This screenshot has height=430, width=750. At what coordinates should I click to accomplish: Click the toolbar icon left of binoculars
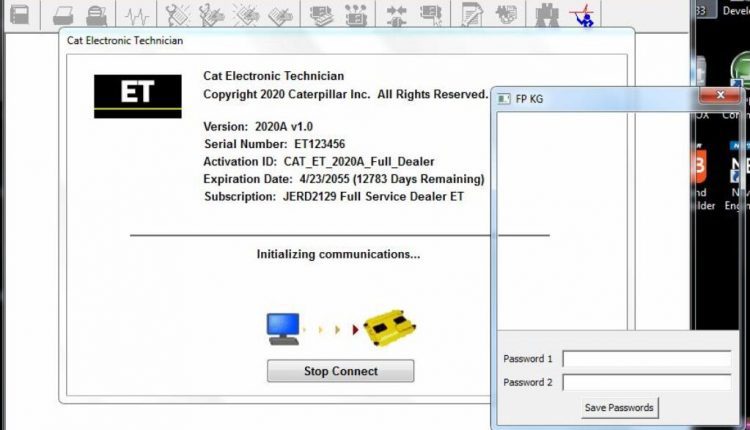pyautogui.click(x=506, y=14)
